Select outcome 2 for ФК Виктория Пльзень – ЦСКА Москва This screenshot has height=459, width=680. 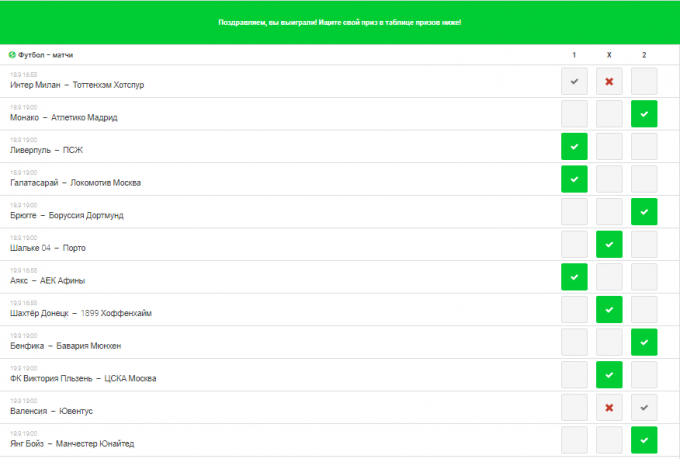click(x=644, y=375)
